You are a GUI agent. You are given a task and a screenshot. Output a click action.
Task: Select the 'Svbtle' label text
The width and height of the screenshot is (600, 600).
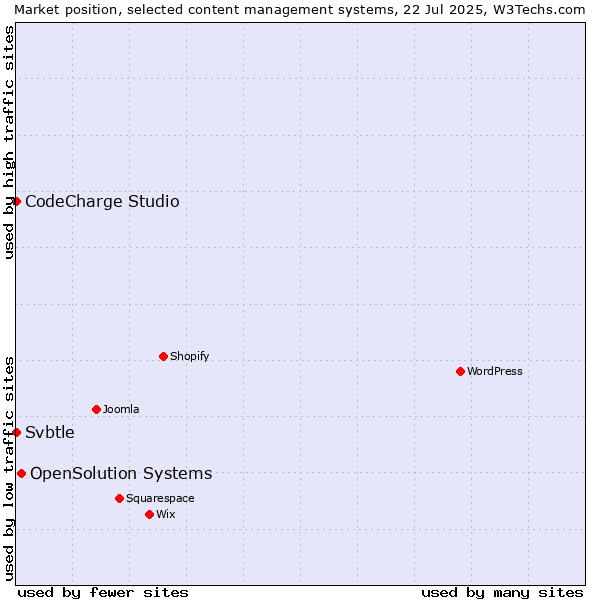click(50, 432)
